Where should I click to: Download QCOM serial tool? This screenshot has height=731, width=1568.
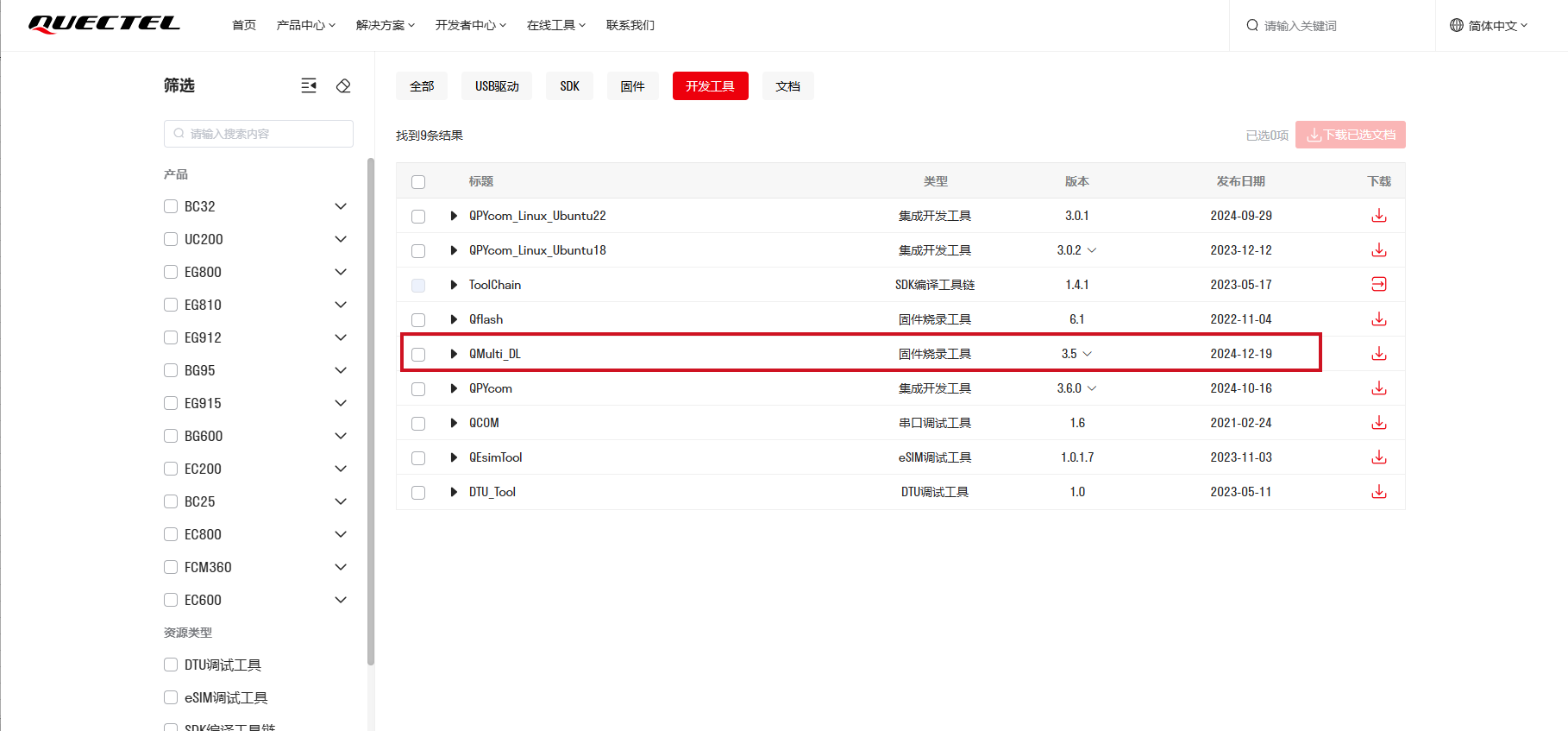pyautogui.click(x=1379, y=423)
